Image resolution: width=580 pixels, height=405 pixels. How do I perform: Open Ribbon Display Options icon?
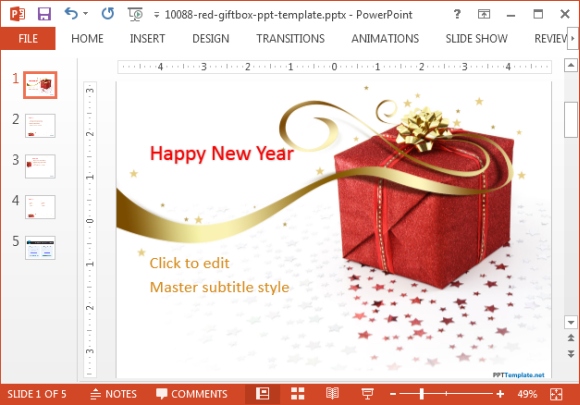(x=484, y=14)
